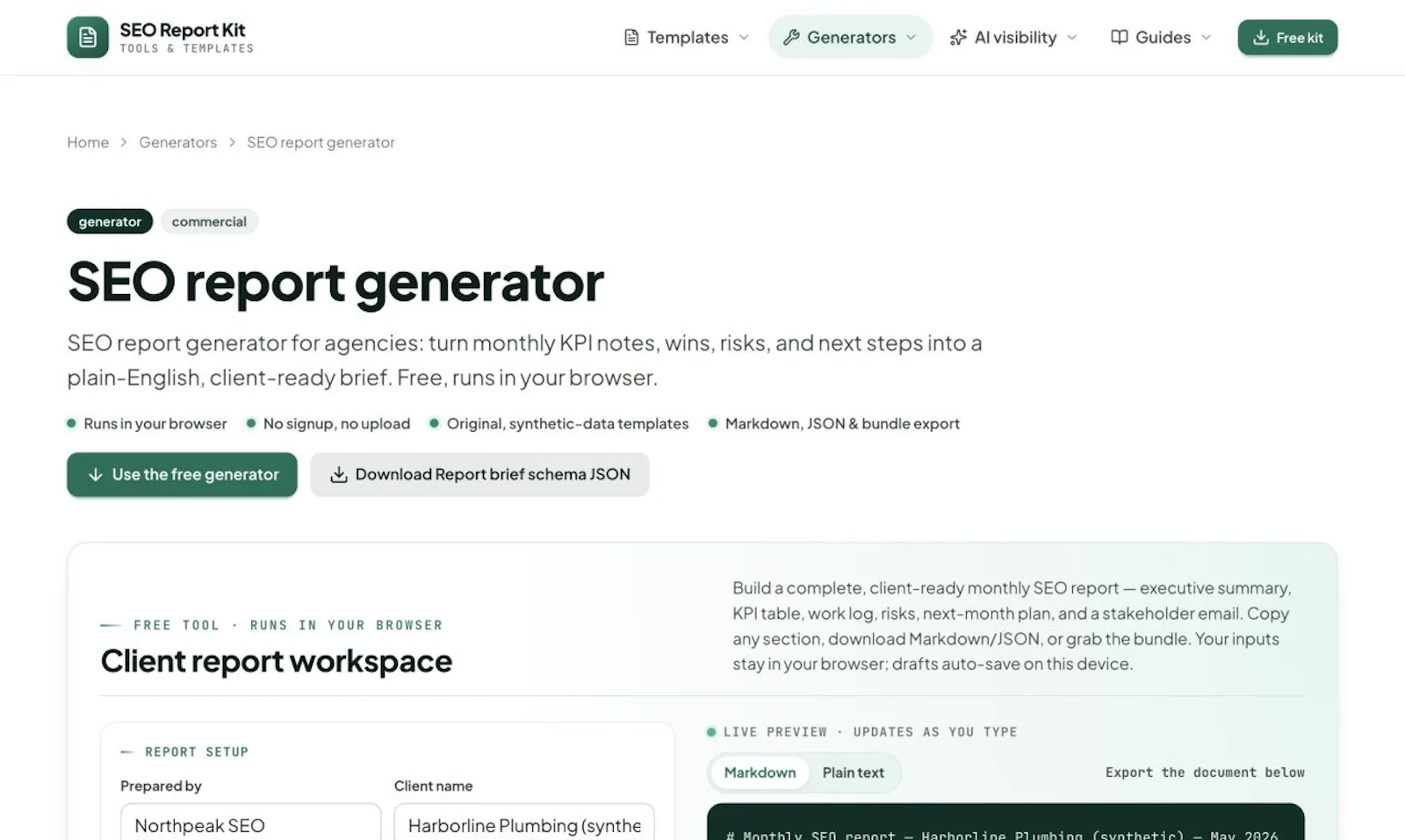The image size is (1405, 840).
Task: Click the Generators wrench icon
Action: tap(791, 37)
